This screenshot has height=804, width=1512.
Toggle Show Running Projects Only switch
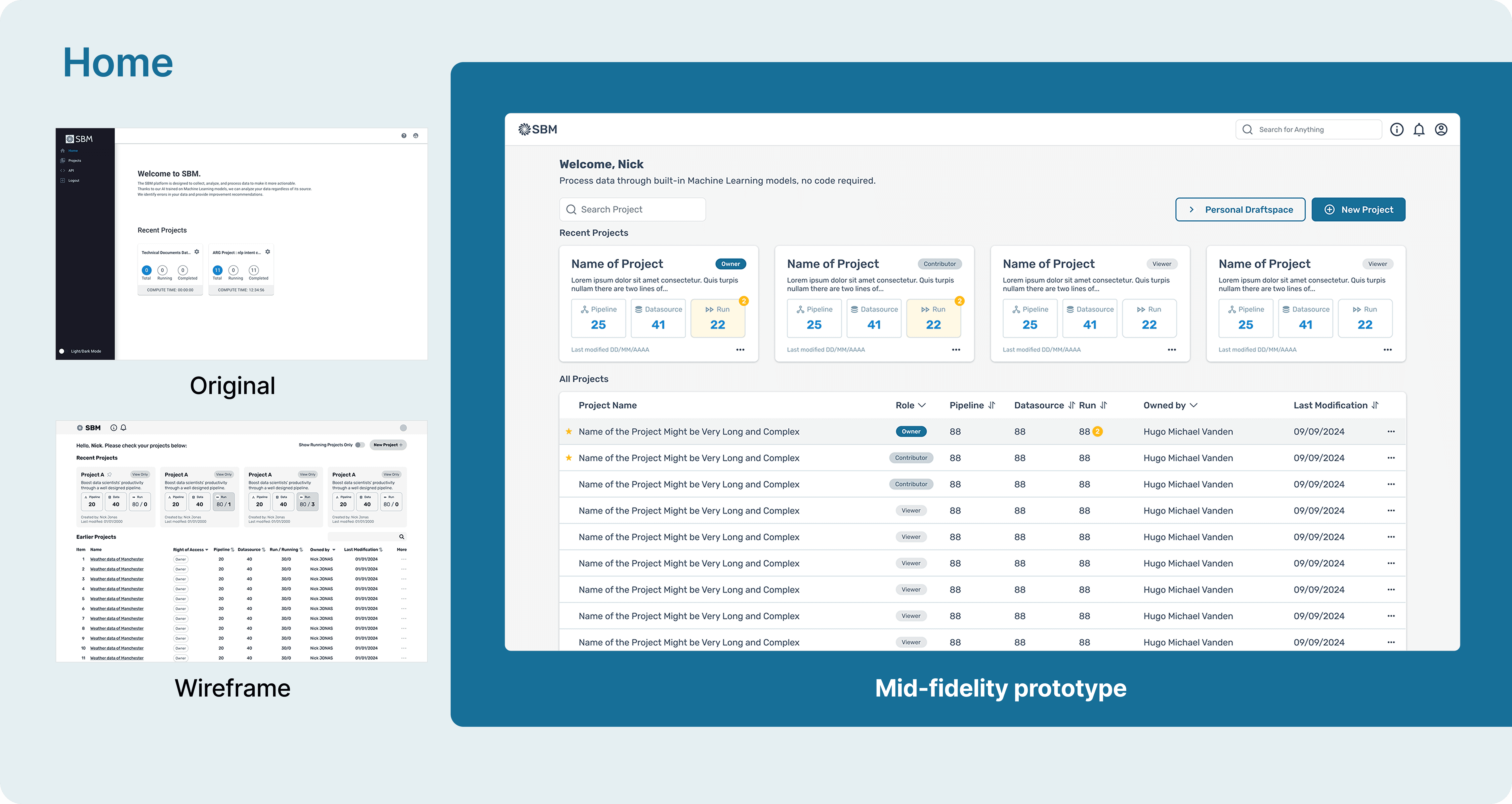pyautogui.click(x=360, y=445)
